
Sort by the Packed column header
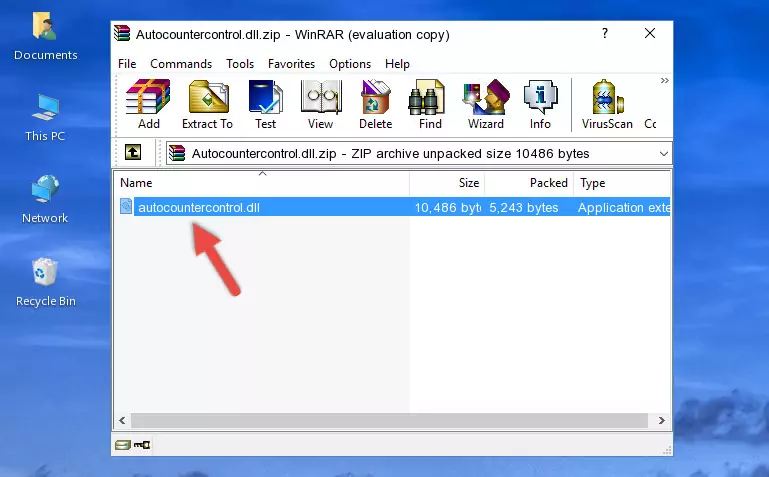pyautogui.click(x=529, y=183)
